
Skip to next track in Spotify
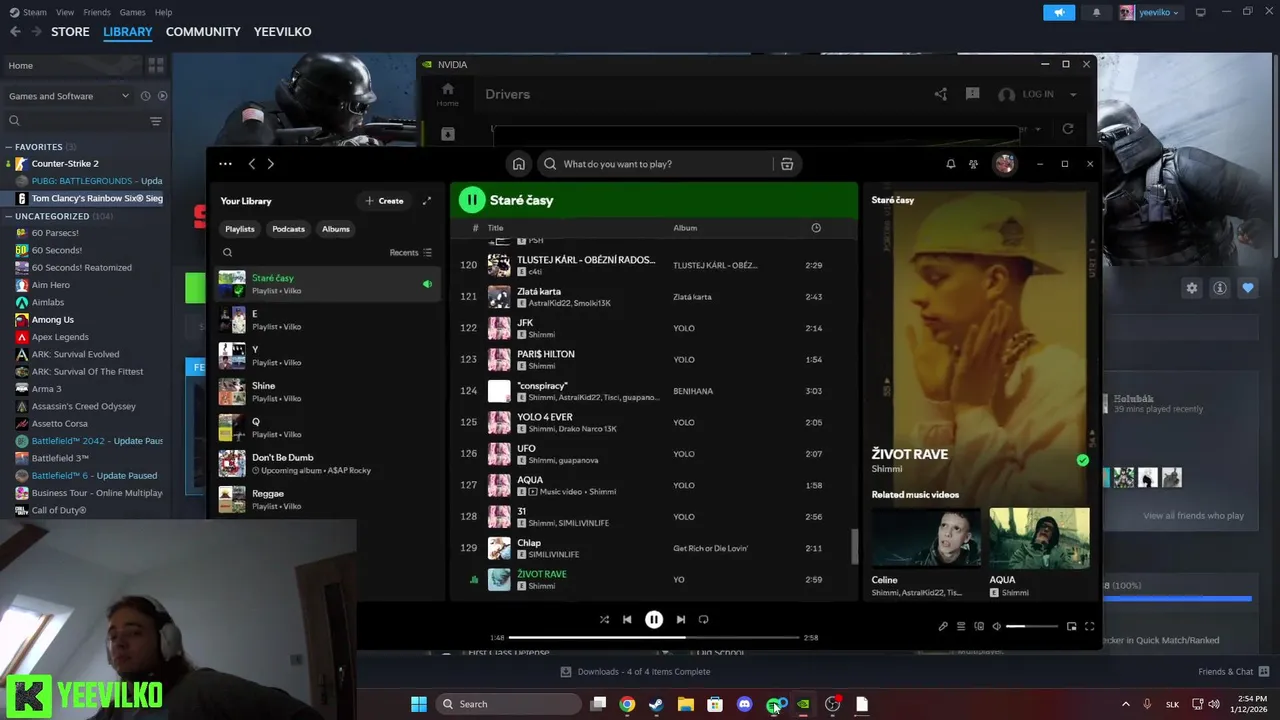coord(680,619)
